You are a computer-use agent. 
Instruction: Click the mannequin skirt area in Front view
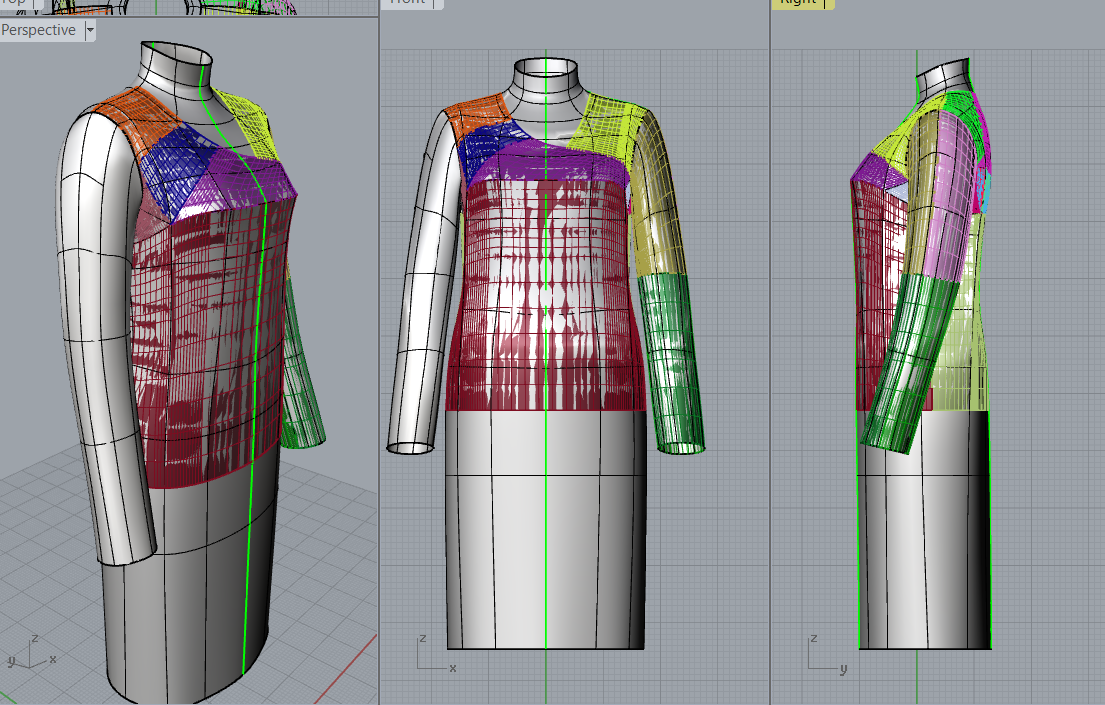point(545,530)
